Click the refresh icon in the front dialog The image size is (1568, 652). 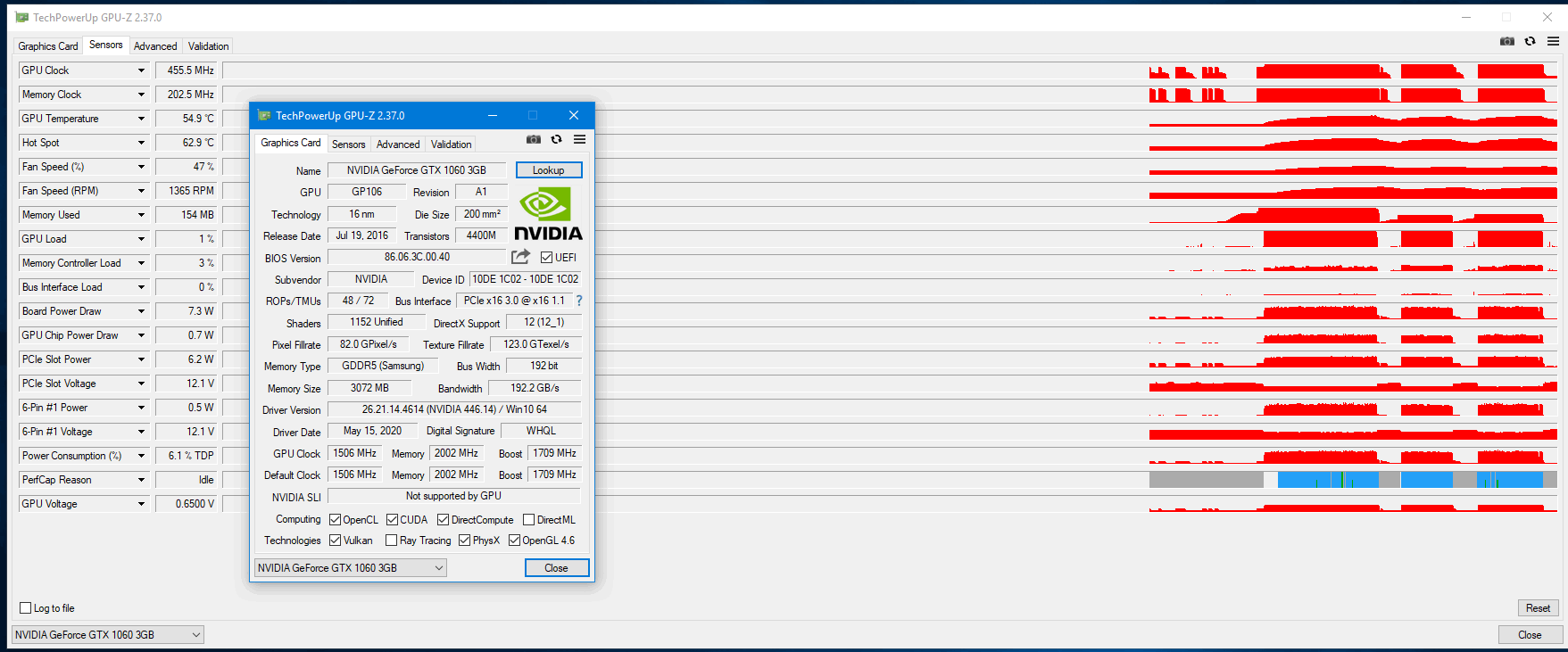[x=557, y=139]
